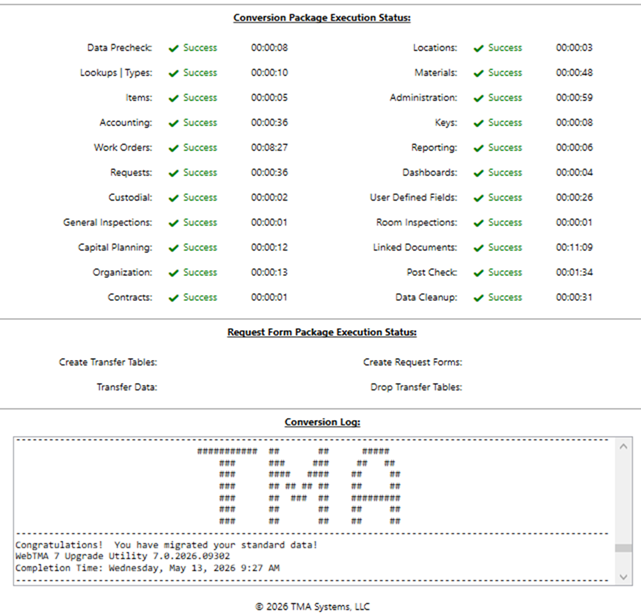Click the Linked Documents duration 00:11:09

(x=574, y=247)
